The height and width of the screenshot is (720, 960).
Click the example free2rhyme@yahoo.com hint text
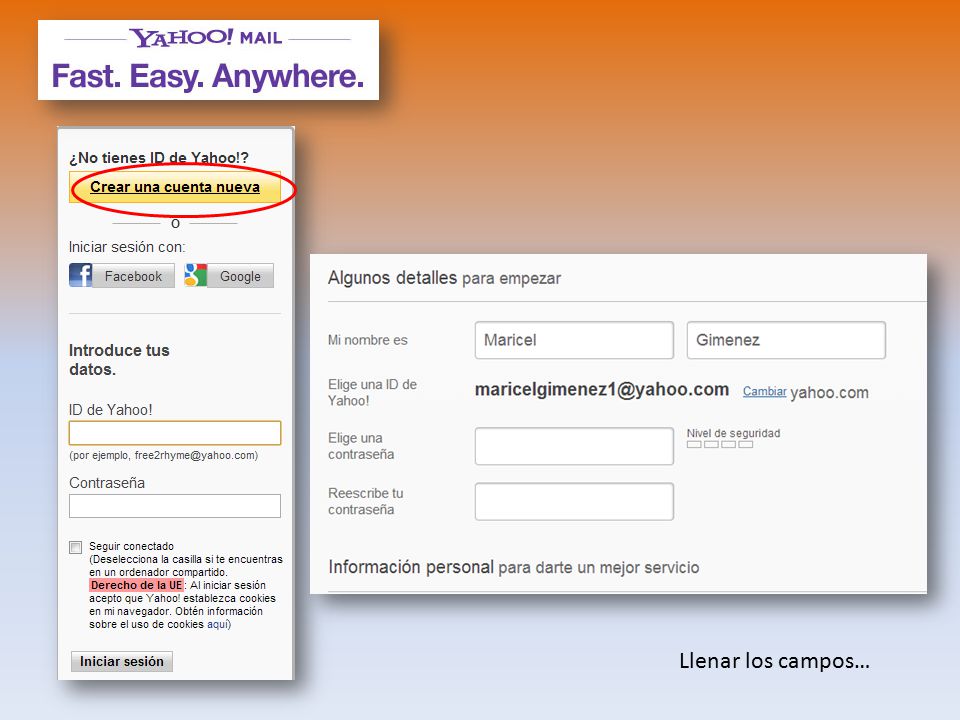pos(163,456)
